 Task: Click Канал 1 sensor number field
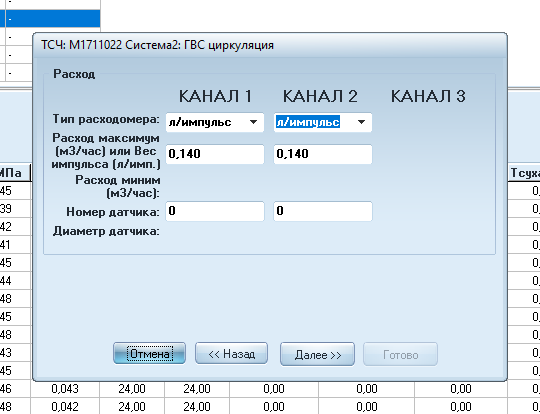click(x=215, y=211)
